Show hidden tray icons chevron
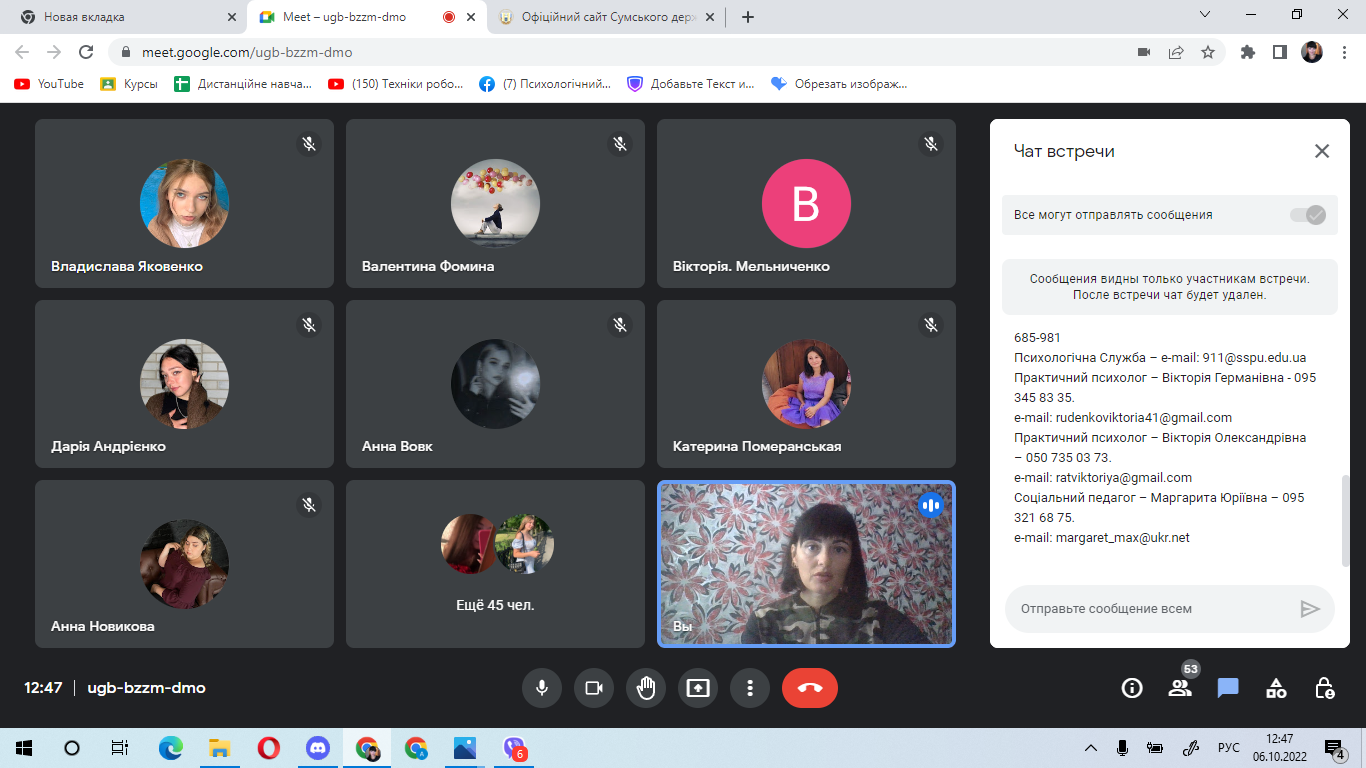Image resolution: width=1366 pixels, height=768 pixels. pos(1091,748)
